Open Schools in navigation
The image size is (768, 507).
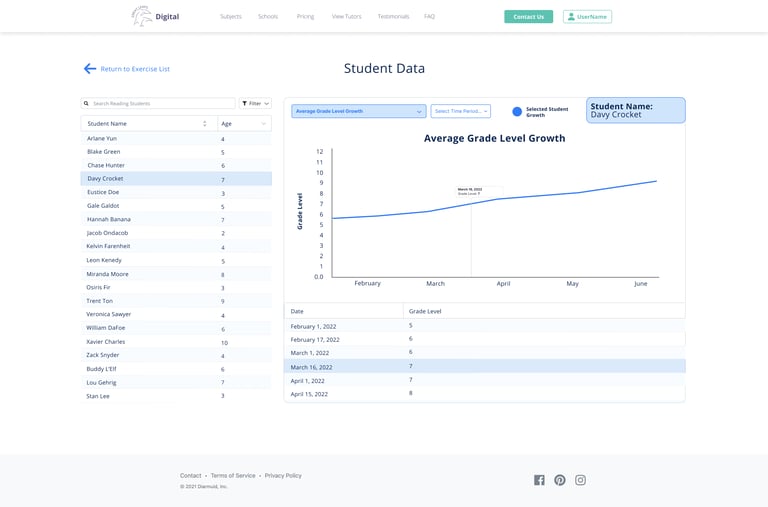coord(268,16)
